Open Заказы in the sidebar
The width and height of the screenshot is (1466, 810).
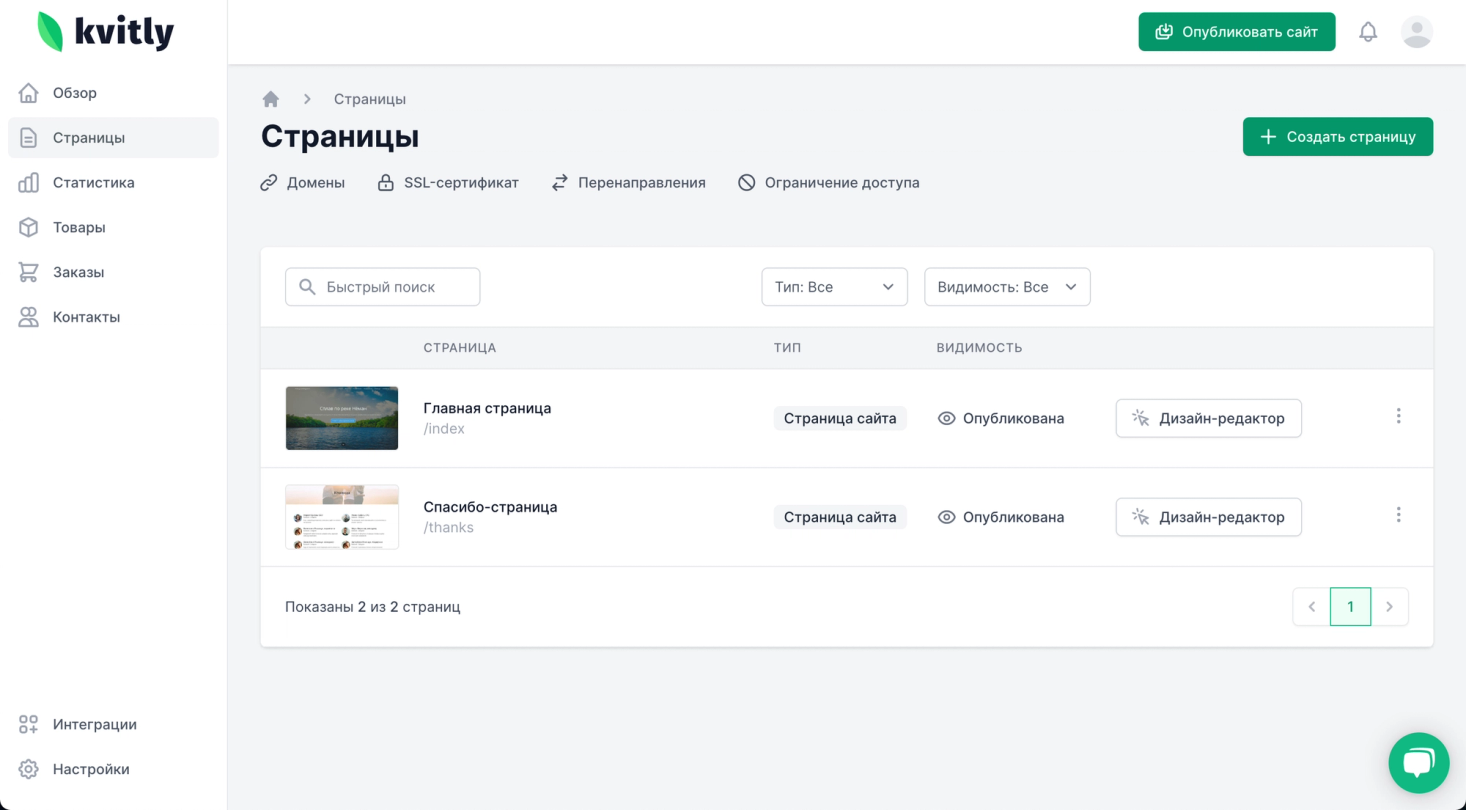click(113, 272)
